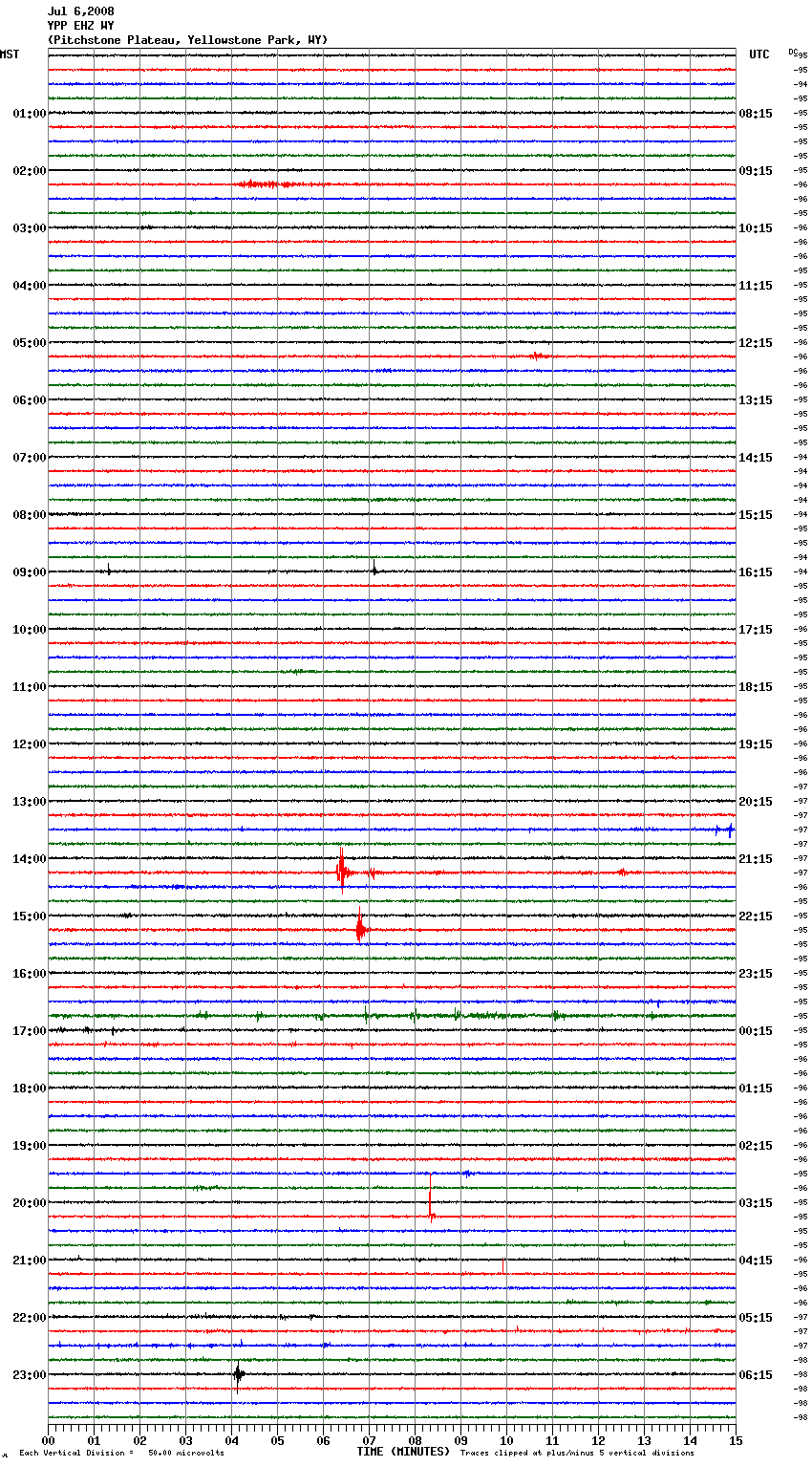Image resolution: width=812 pixels, height=1466 pixels.
Task: Click the 'Each Vertical Division = 50.00 microvolts' footer note
Action: 121,1453
